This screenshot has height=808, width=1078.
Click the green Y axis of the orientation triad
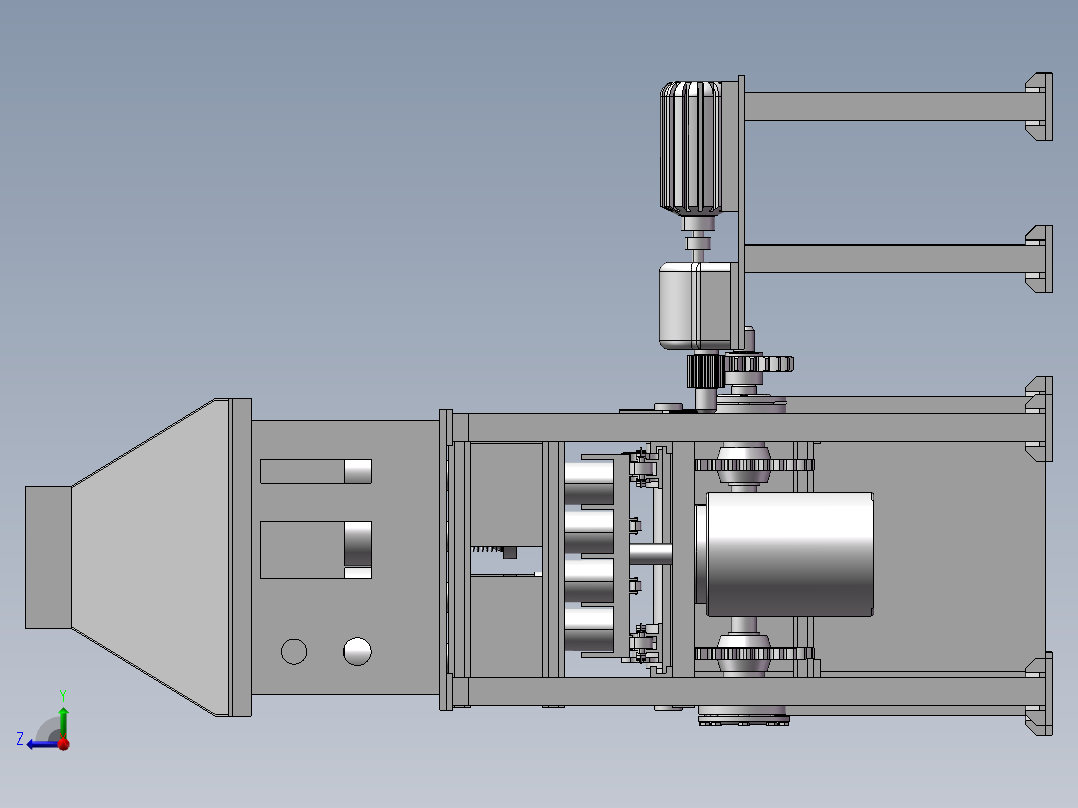click(63, 722)
